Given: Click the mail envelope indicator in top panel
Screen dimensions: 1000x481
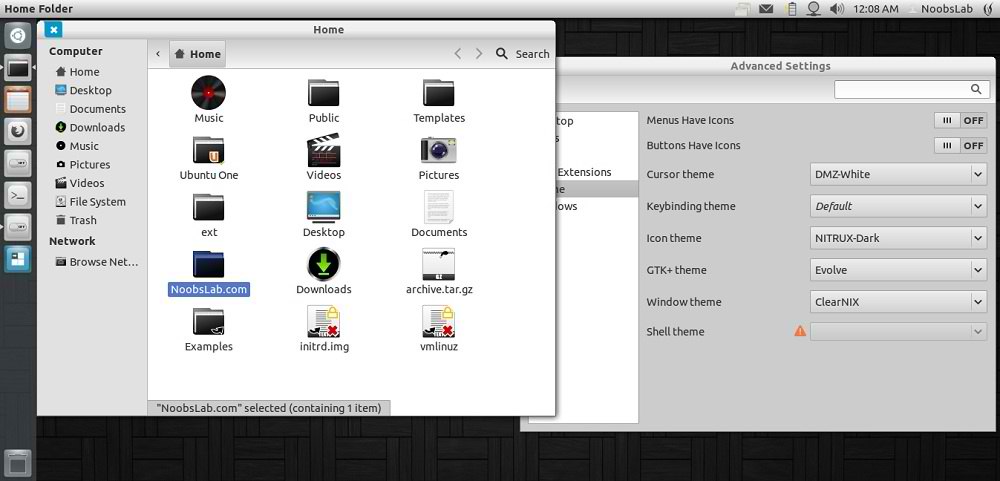Looking at the screenshot, I should (x=766, y=9).
